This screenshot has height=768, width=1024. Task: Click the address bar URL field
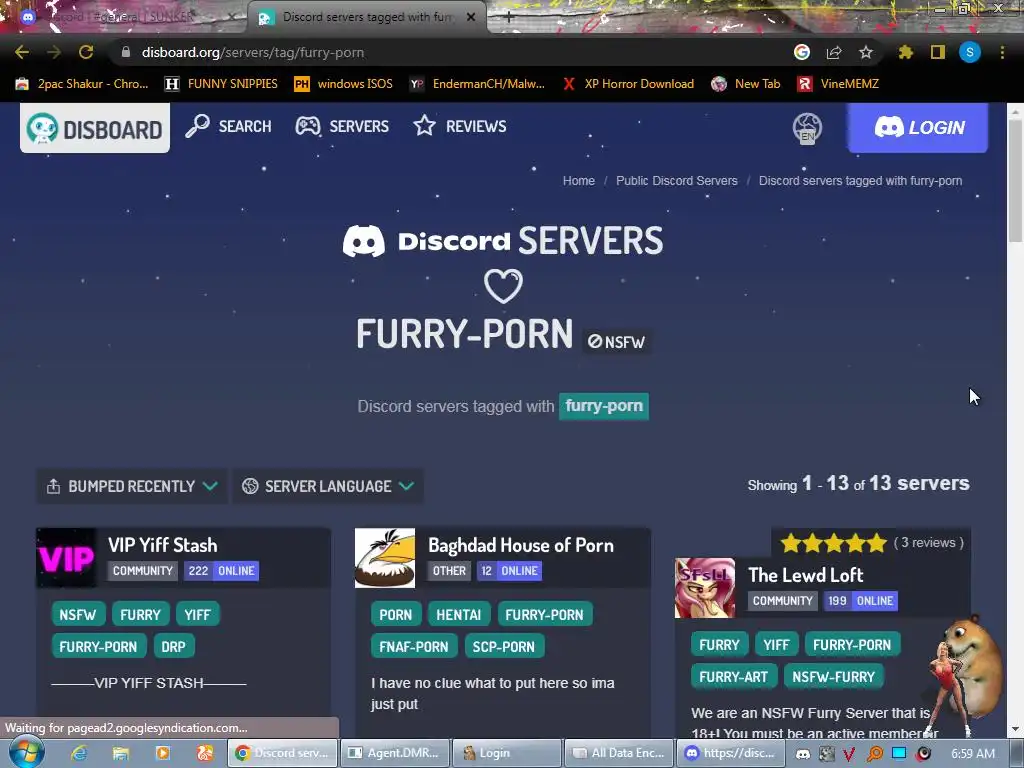[451, 52]
